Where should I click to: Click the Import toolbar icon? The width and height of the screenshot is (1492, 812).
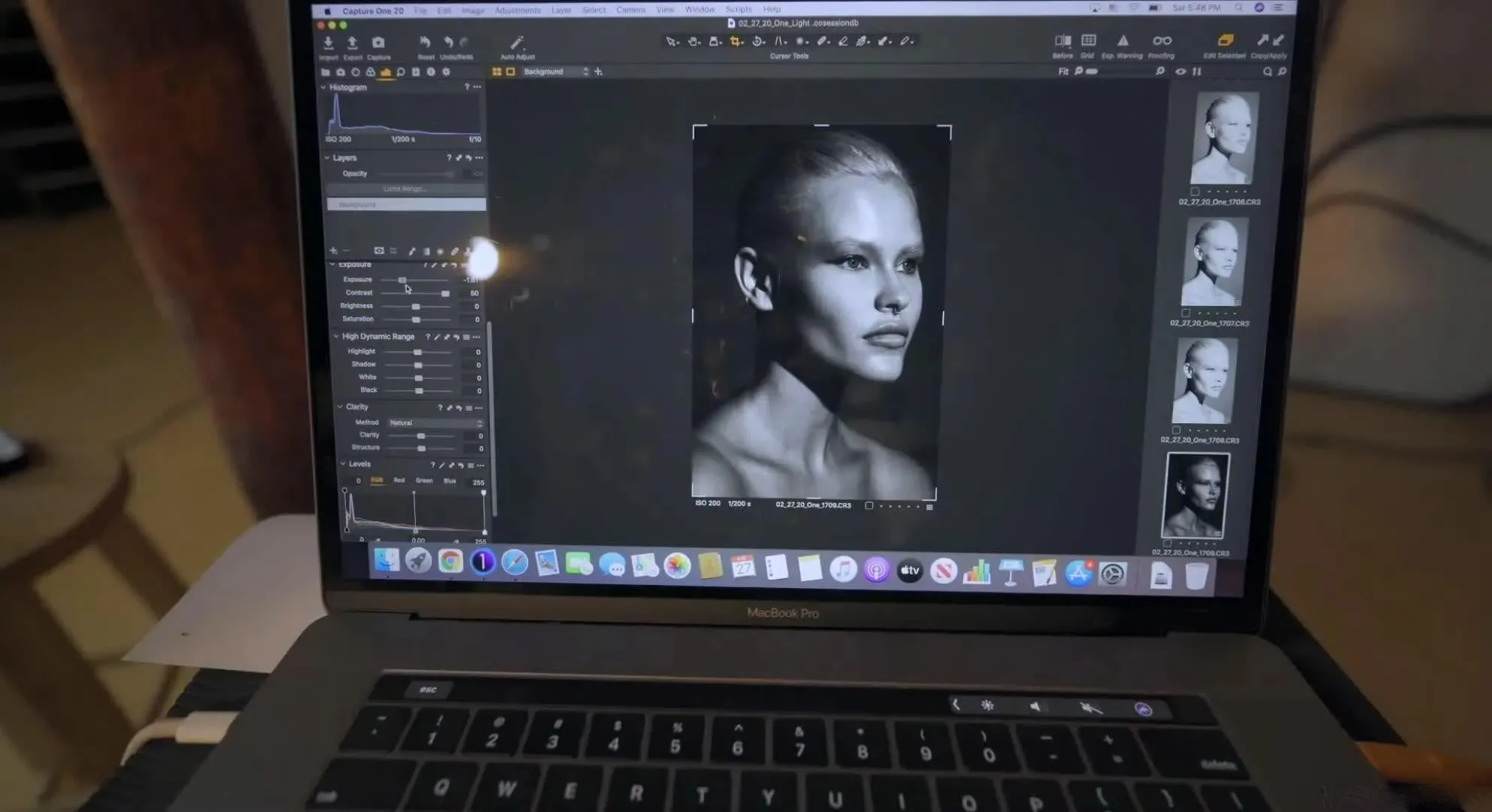pyautogui.click(x=329, y=44)
